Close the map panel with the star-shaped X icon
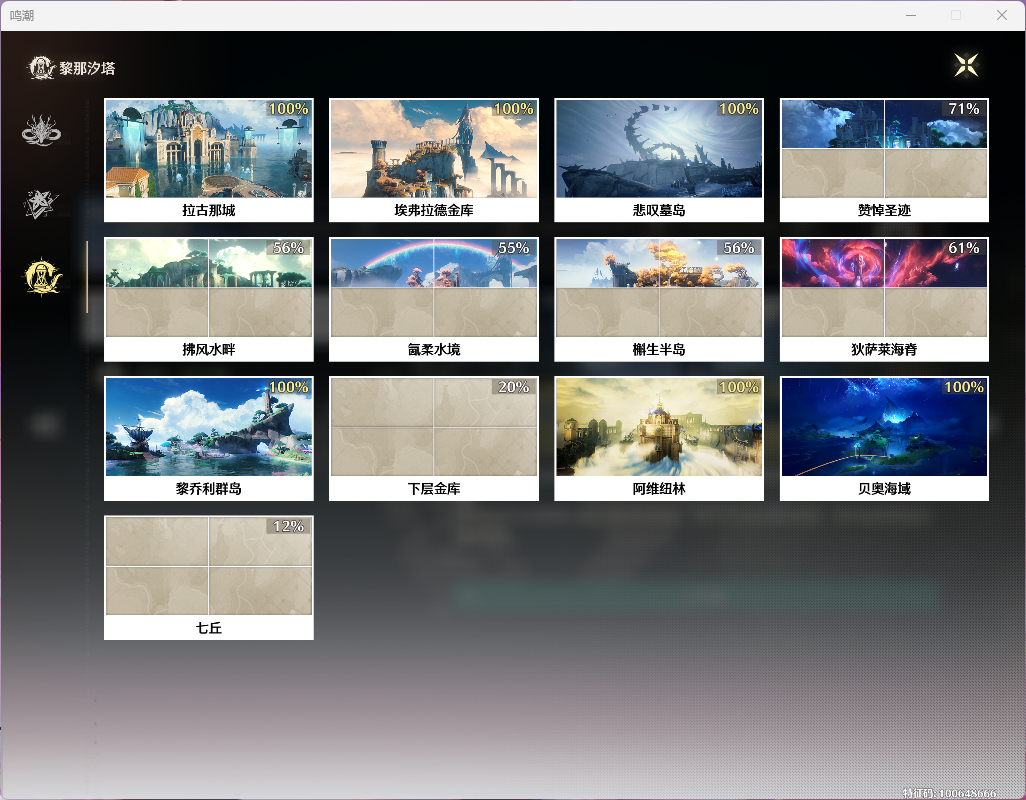This screenshot has width=1026, height=800. pos(966,65)
